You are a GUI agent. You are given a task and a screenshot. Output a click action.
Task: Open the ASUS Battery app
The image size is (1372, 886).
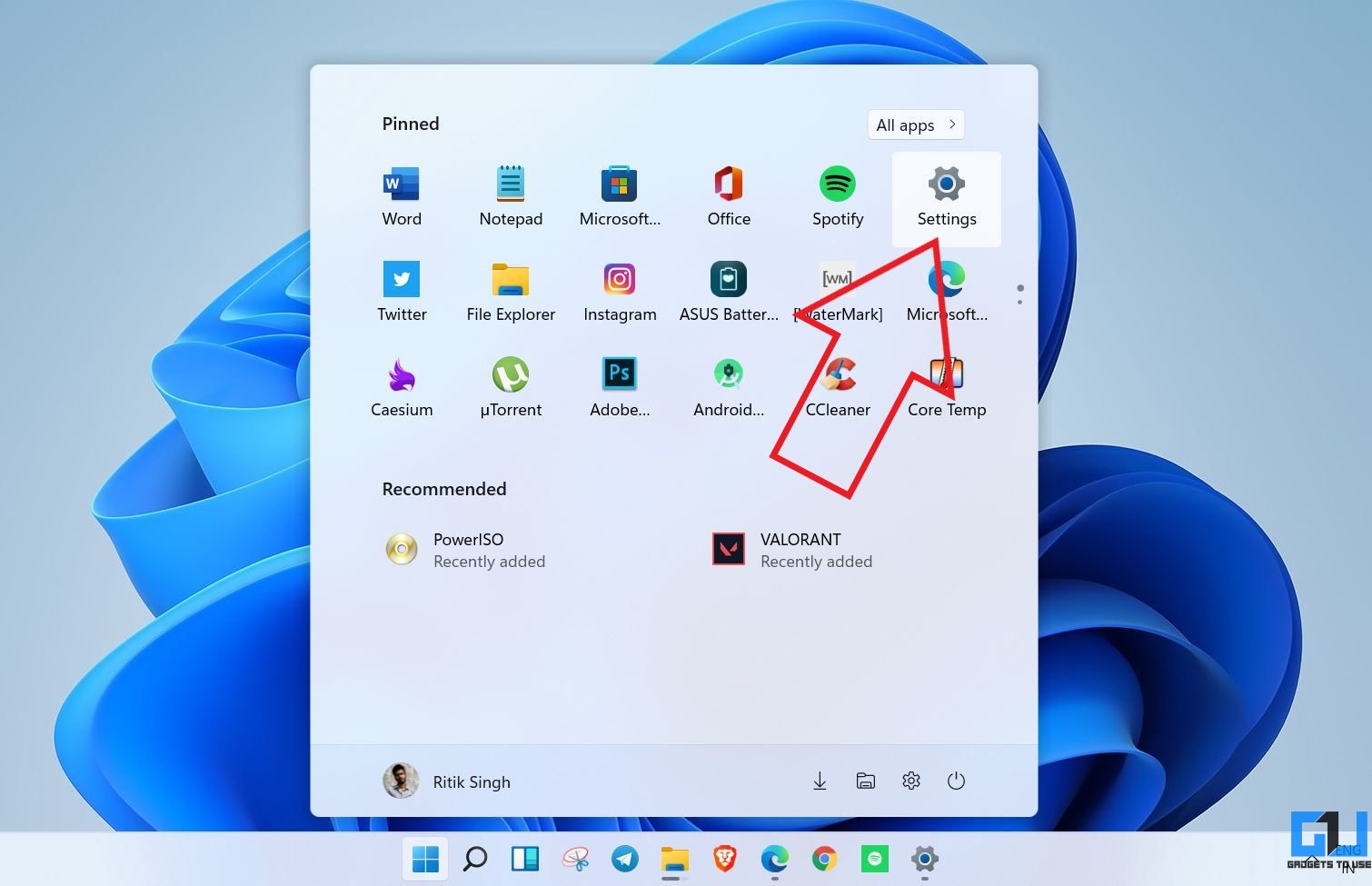coord(729,294)
